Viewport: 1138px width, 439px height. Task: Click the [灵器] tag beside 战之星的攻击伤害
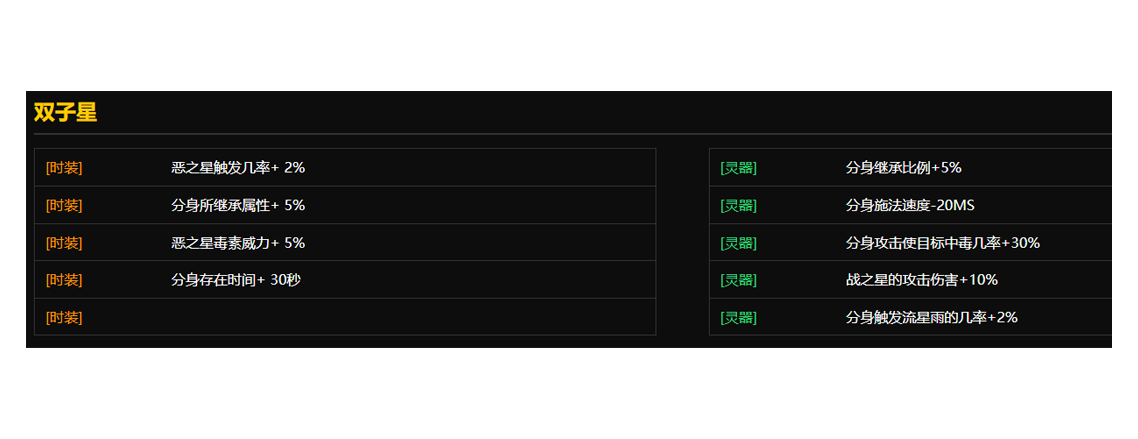point(738,280)
